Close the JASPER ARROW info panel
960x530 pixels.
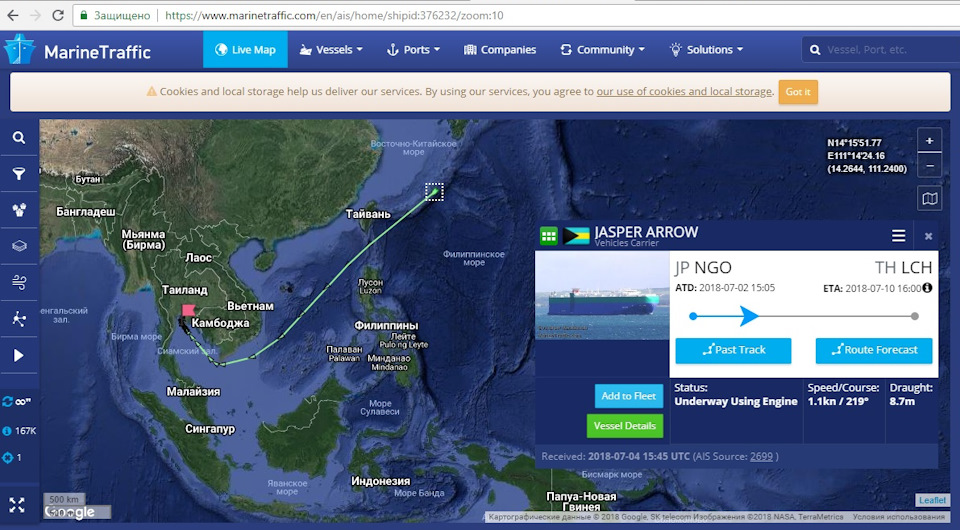point(928,236)
